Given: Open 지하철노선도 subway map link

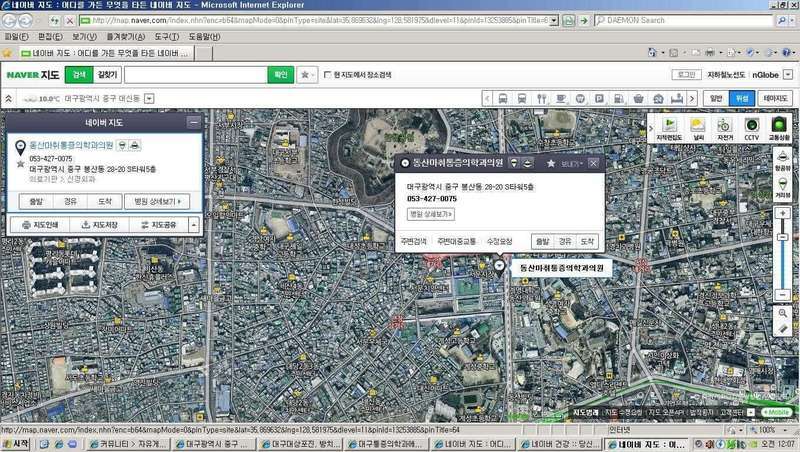Looking at the screenshot, I should click(x=726, y=75).
